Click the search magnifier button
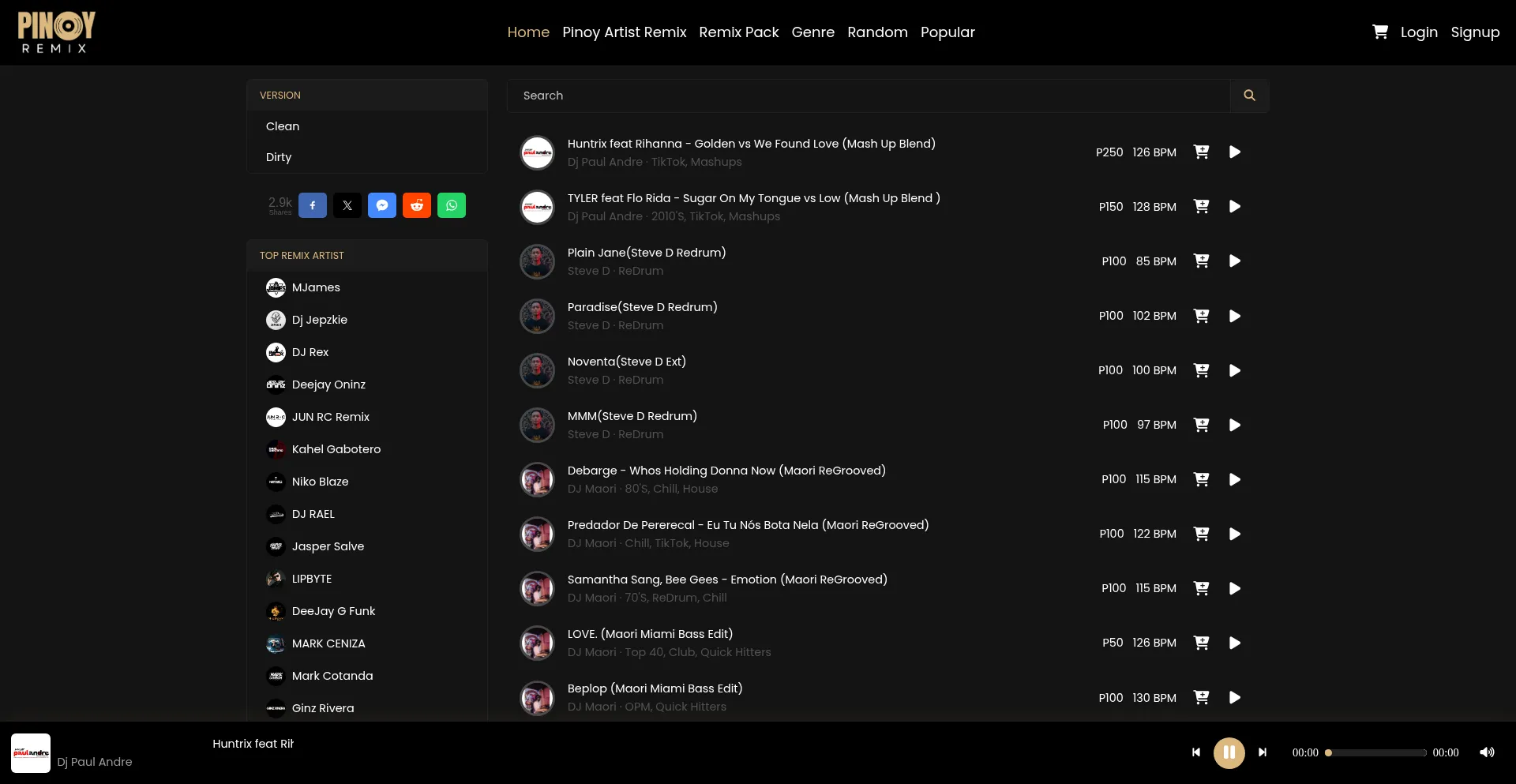Image resolution: width=1516 pixels, height=784 pixels. coord(1249,96)
